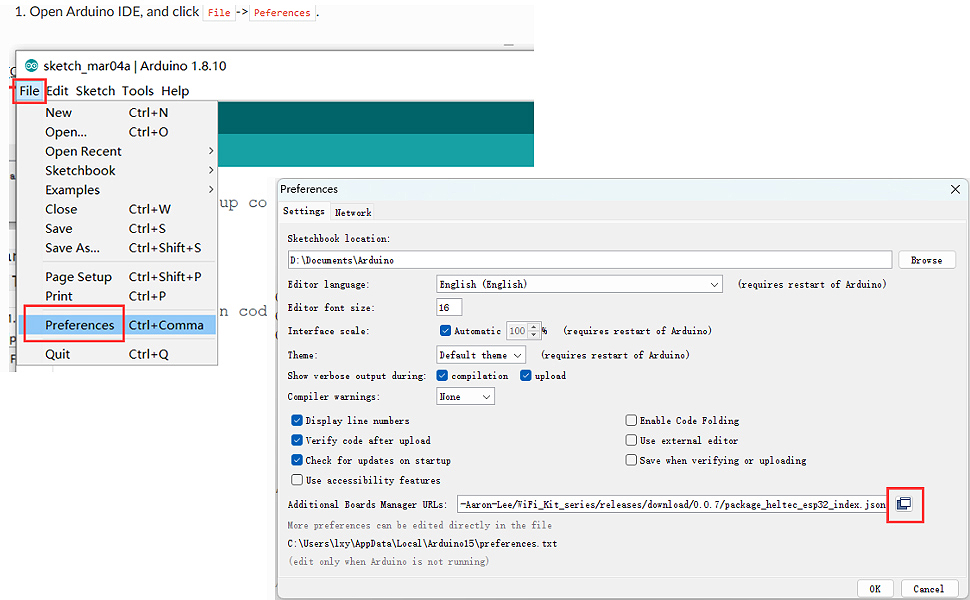970x600 pixels.
Task: Click the Arduino logo in title bar
Action: tap(32, 66)
